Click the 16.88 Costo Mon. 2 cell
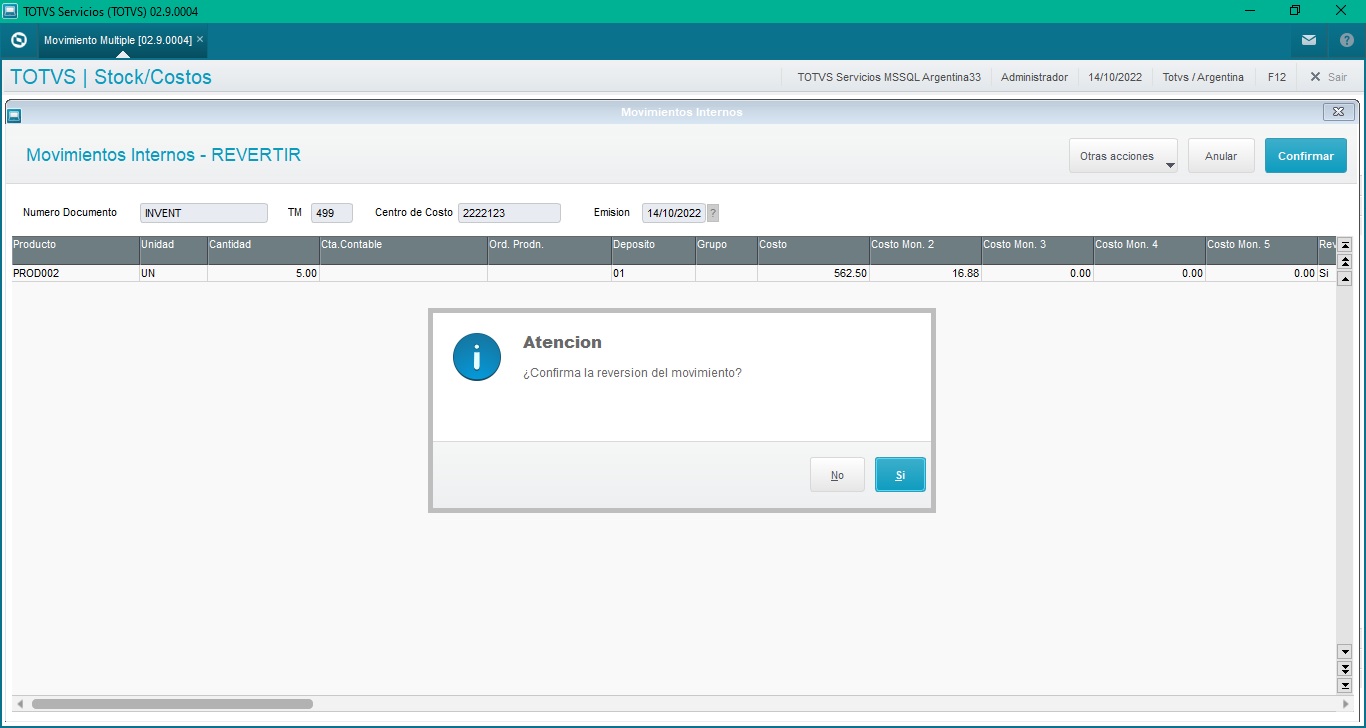Image resolution: width=1366 pixels, height=728 pixels. 925,273
